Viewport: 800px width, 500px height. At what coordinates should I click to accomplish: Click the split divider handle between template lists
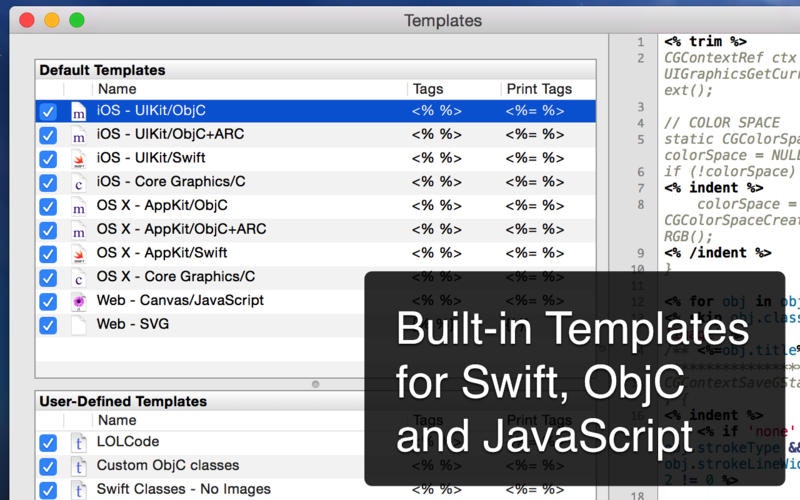[315, 384]
